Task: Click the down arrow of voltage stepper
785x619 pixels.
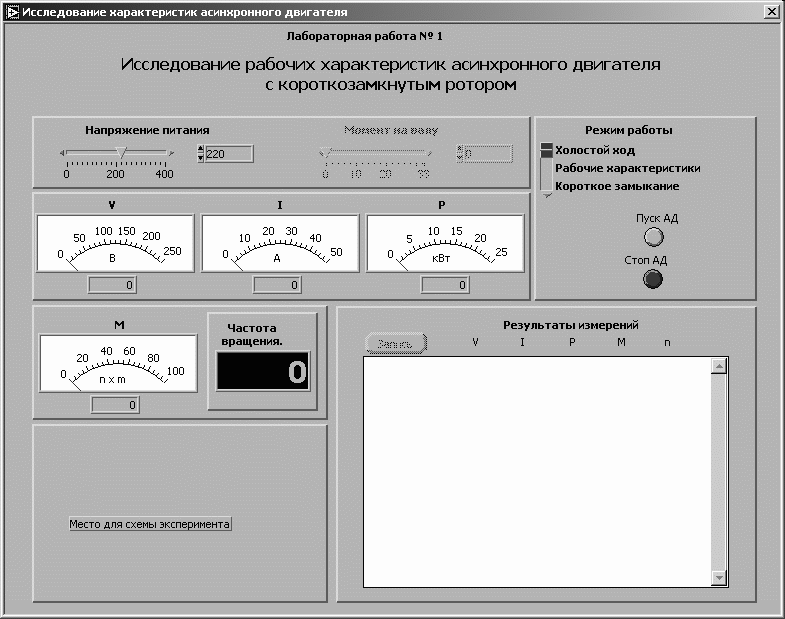Action: pyautogui.click(x=201, y=158)
